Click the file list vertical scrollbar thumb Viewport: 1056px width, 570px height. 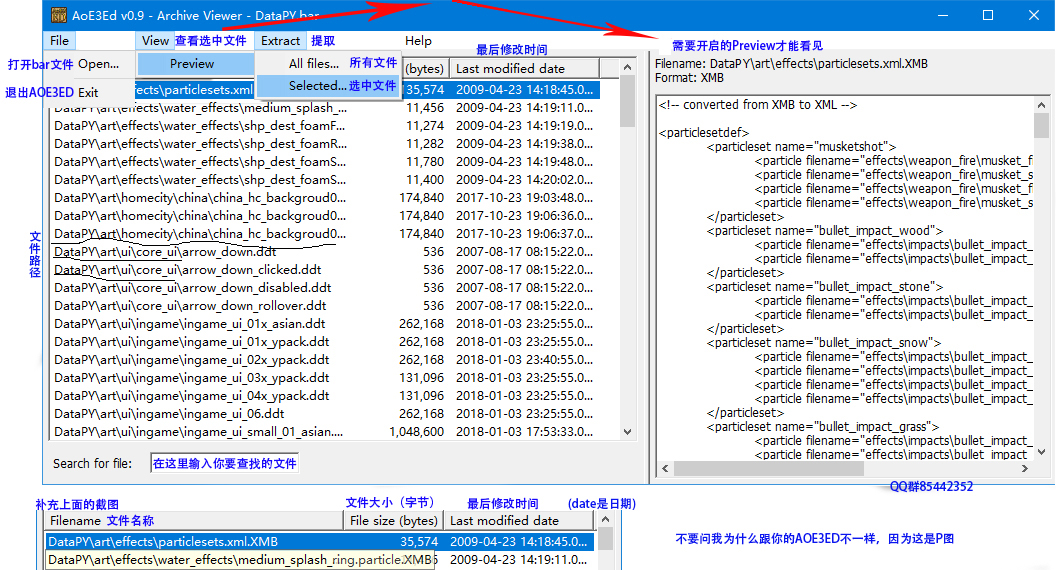pyautogui.click(x=628, y=101)
